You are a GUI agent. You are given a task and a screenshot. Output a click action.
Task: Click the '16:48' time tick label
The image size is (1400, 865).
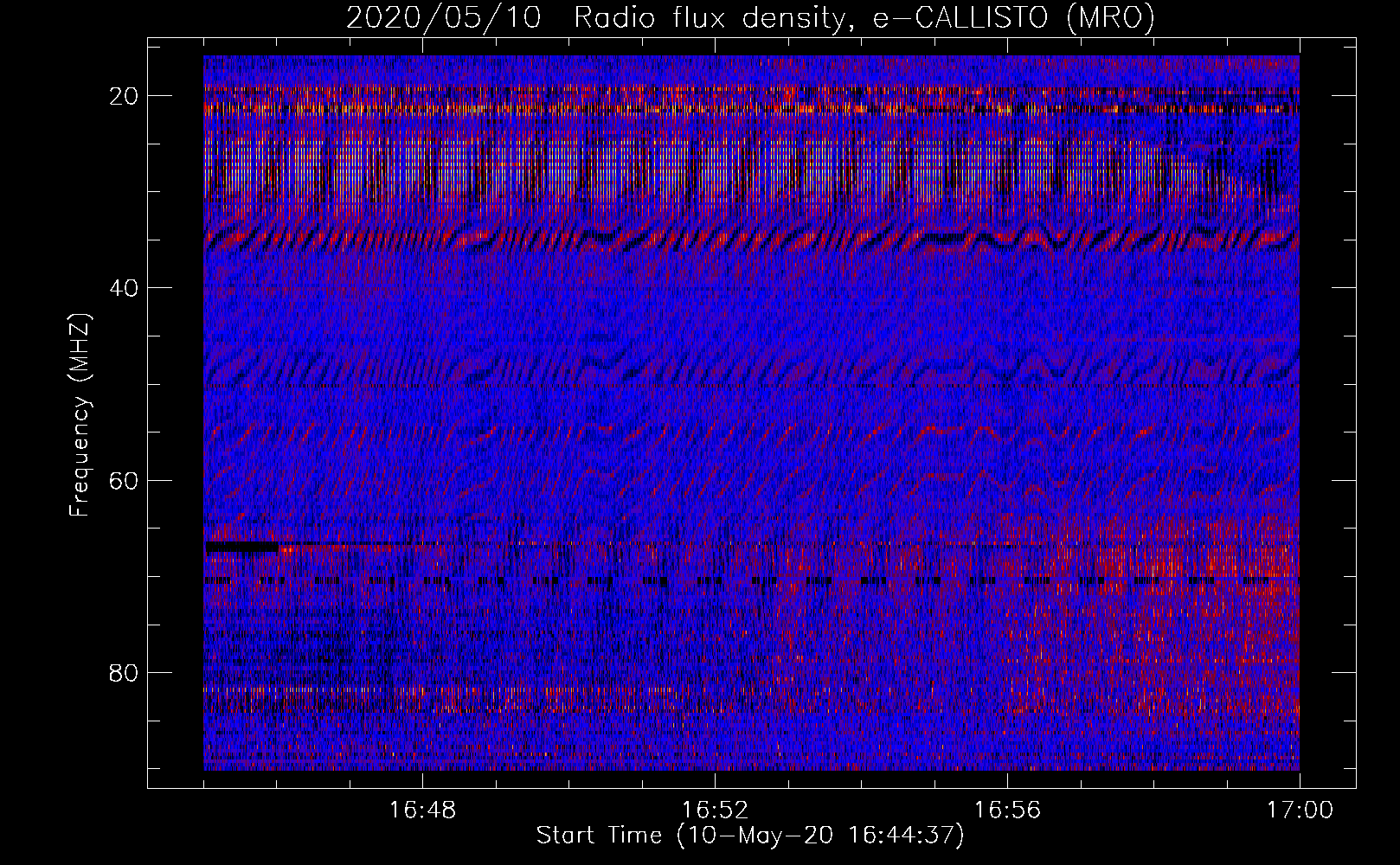click(x=422, y=811)
